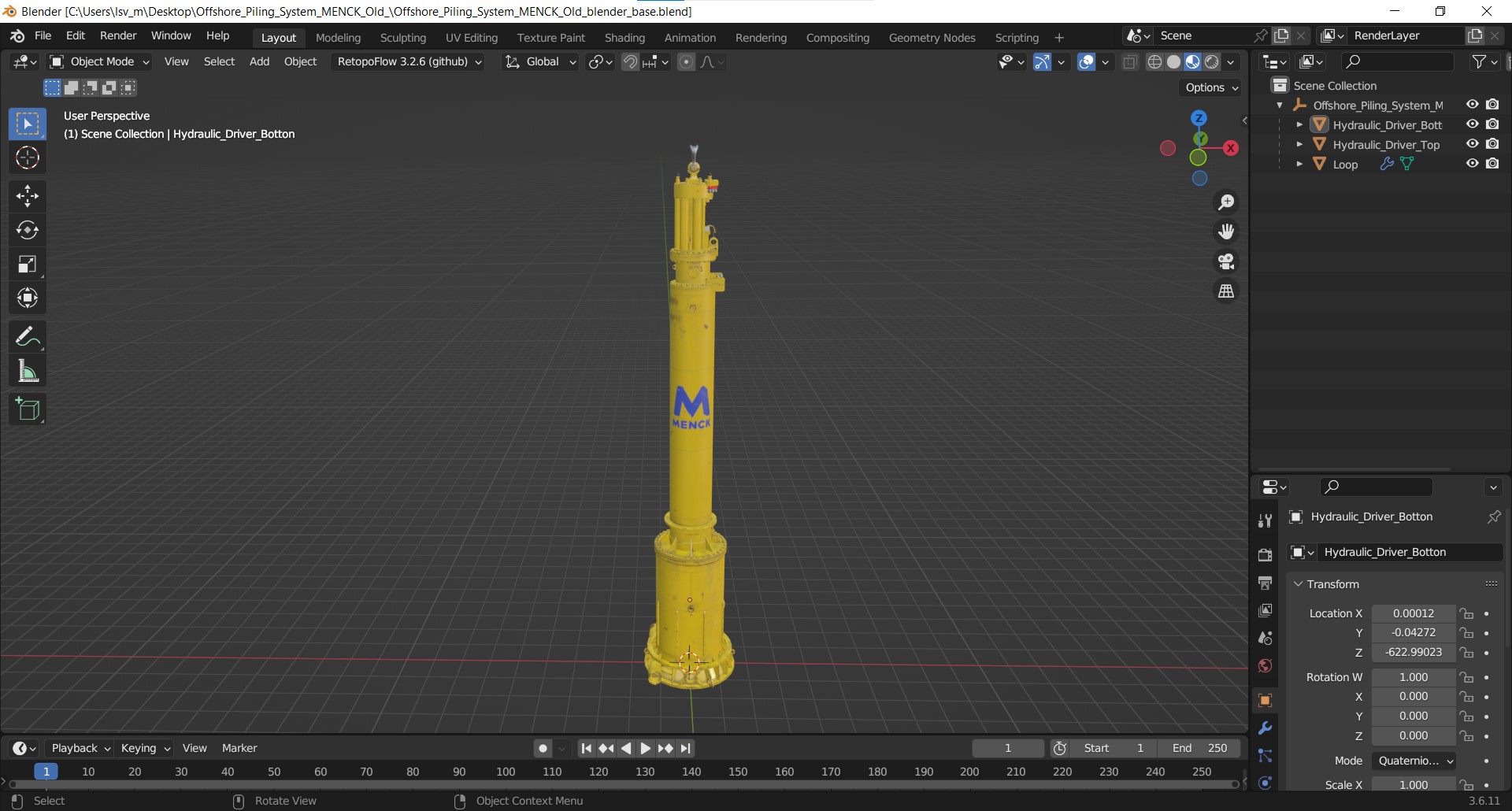Disable Loop object in renders

(x=1492, y=164)
